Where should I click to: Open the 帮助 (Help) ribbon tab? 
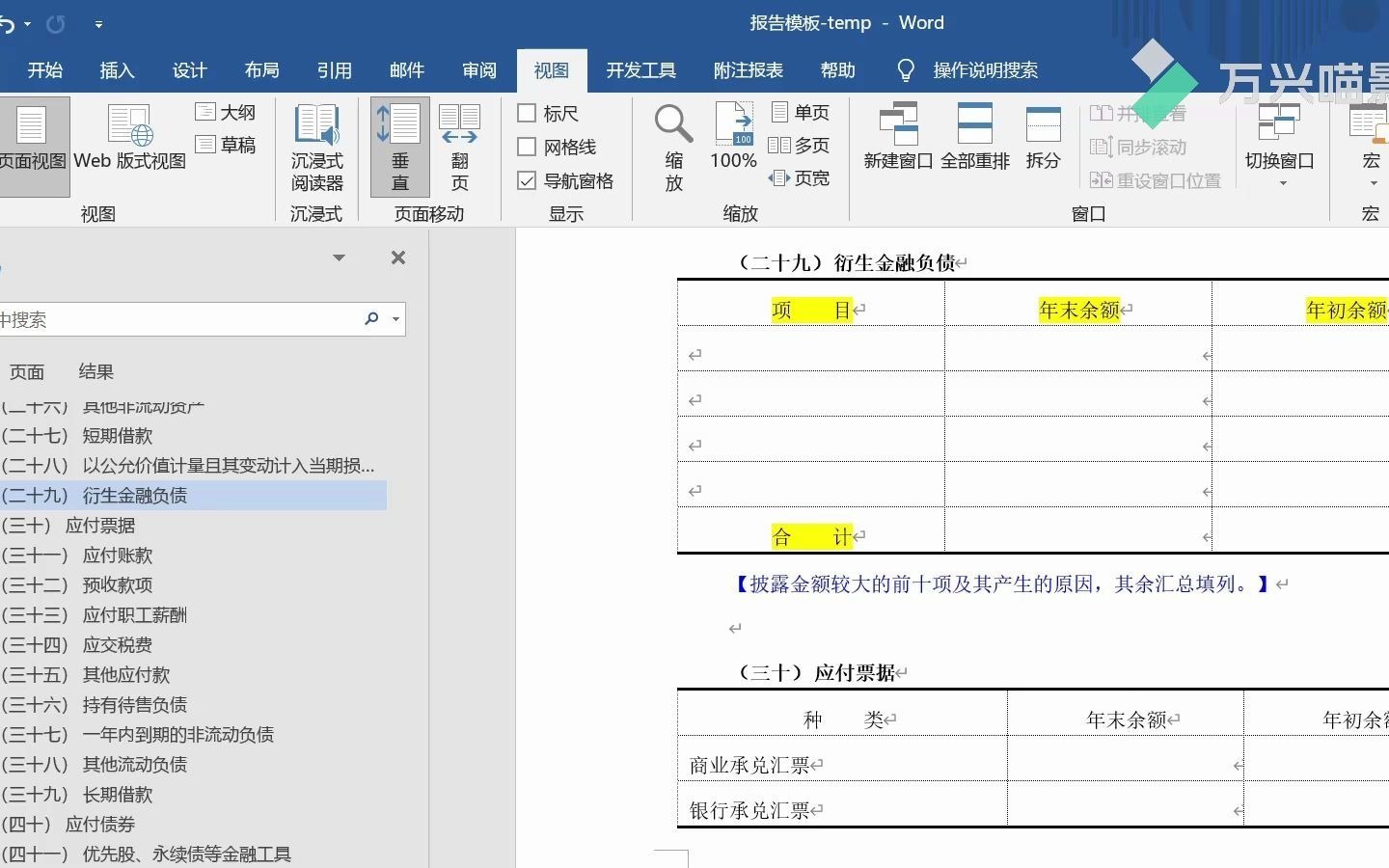[x=837, y=70]
